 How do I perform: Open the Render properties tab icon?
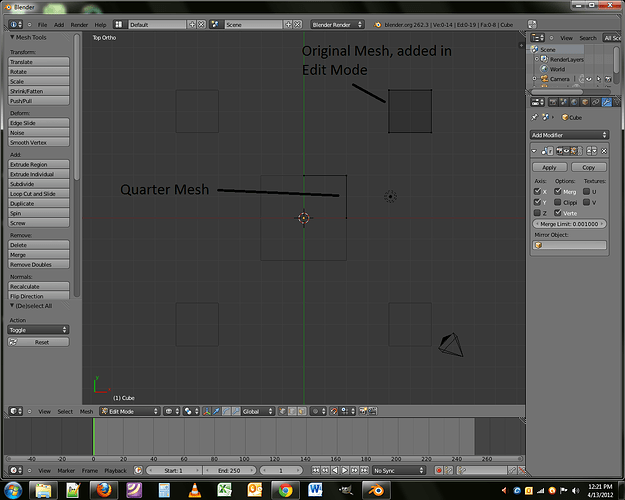(553, 102)
